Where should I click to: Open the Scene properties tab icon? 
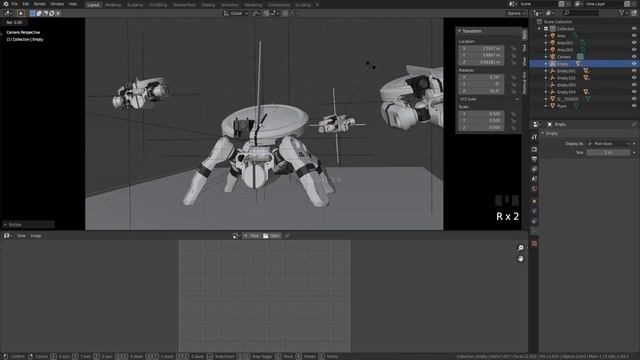(534, 179)
